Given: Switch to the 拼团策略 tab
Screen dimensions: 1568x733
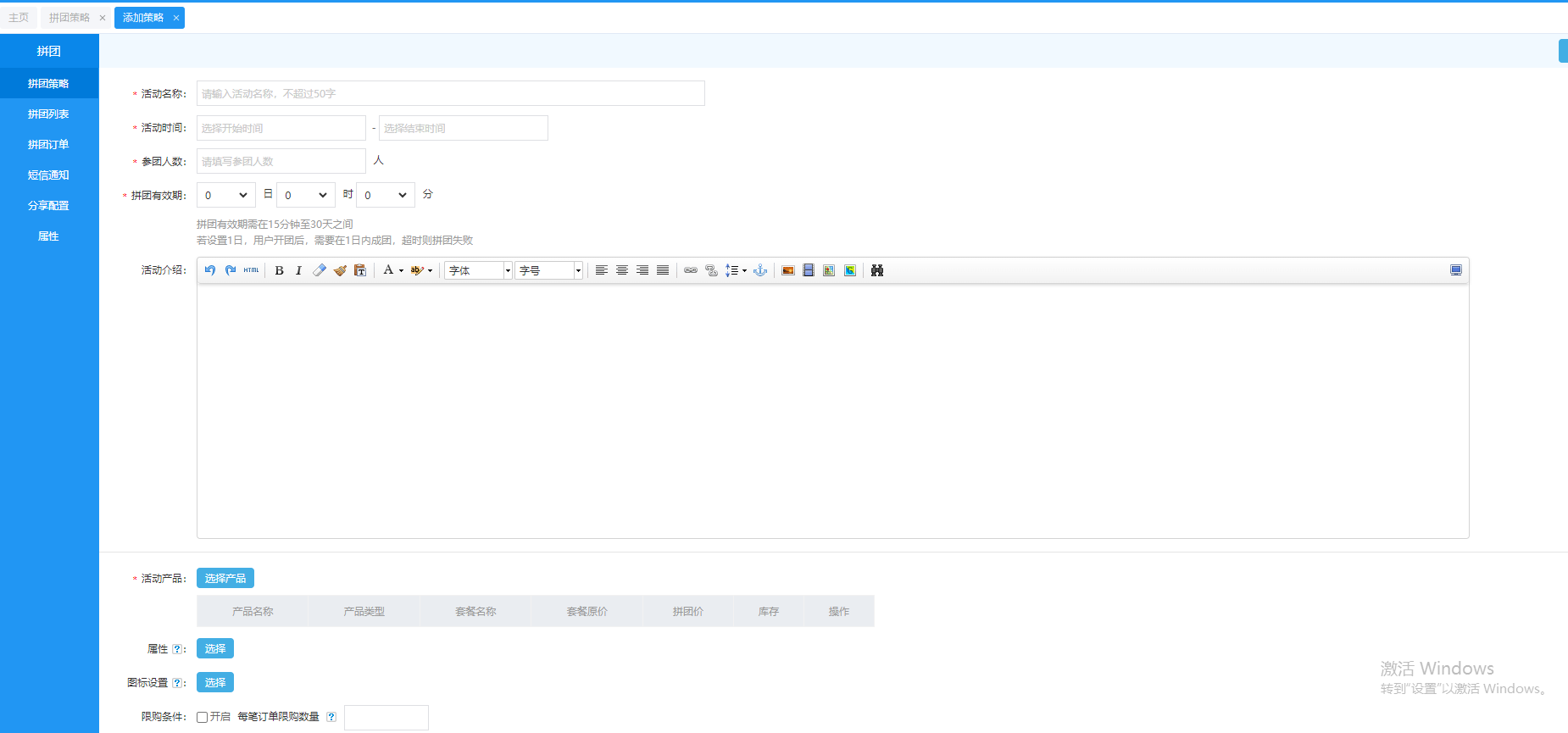Looking at the screenshot, I should click(70, 18).
